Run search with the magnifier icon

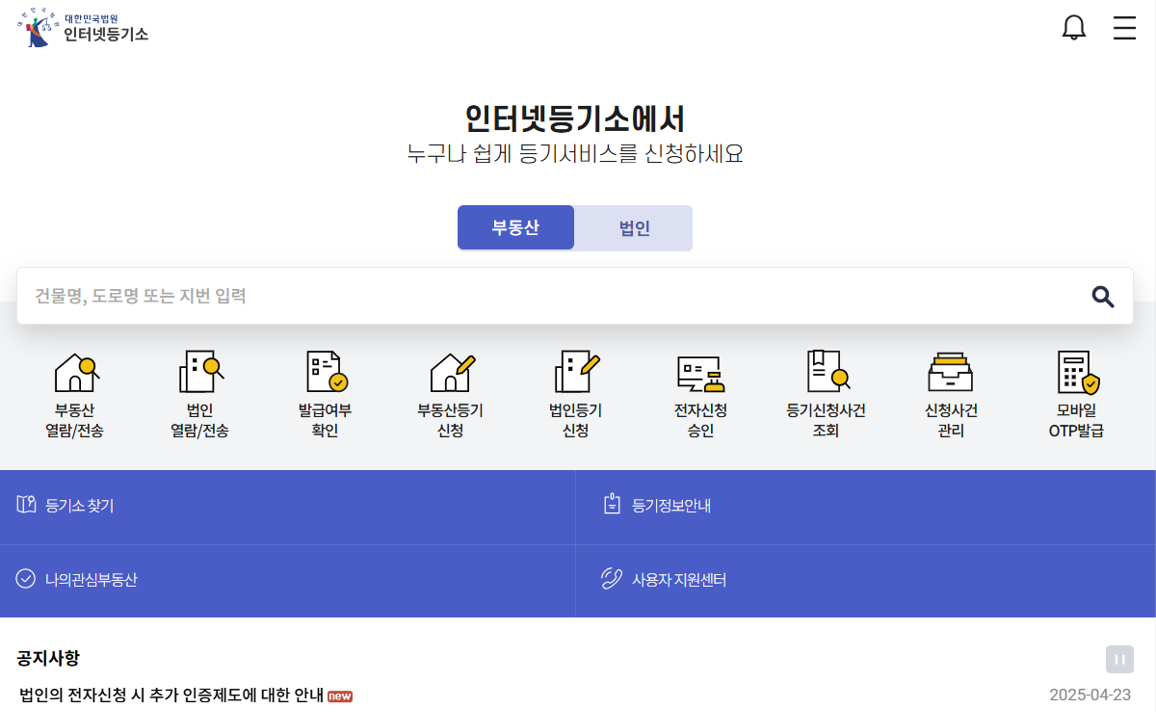tap(1104, 296)
